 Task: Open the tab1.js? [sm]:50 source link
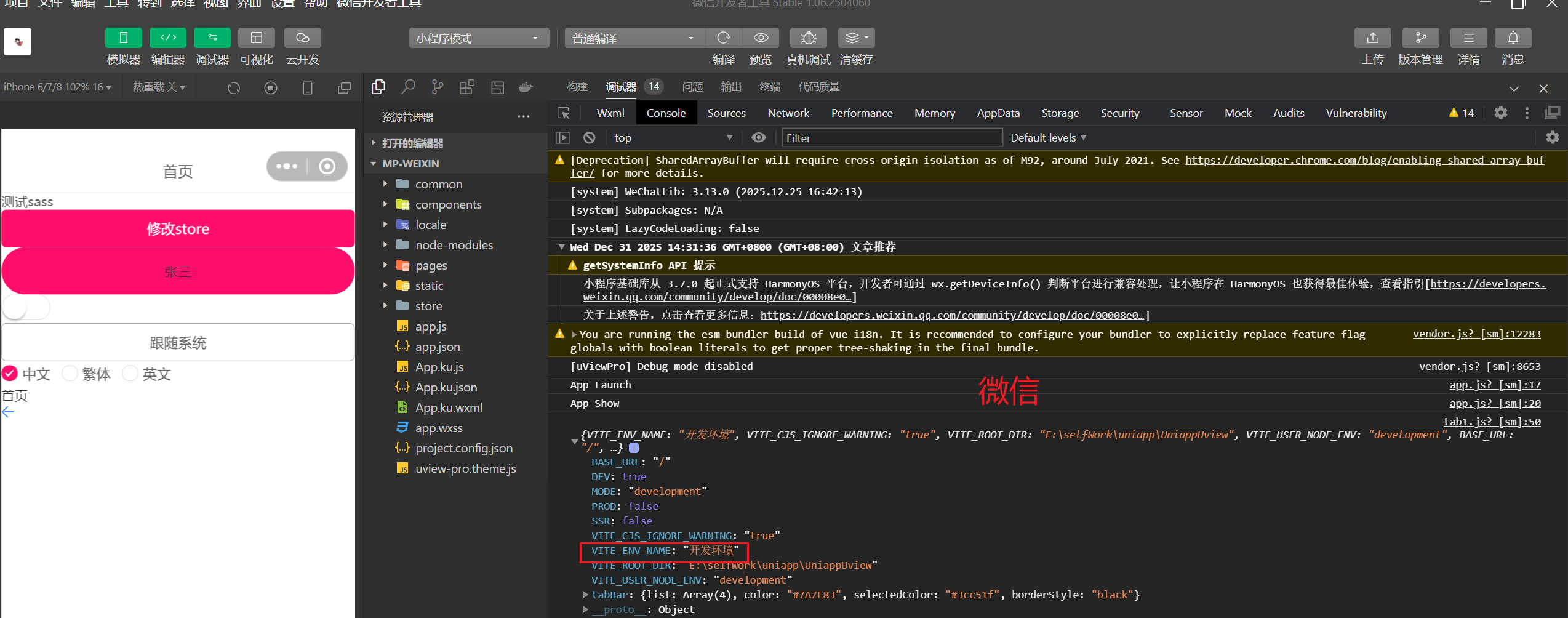[x=1492, y=422]
